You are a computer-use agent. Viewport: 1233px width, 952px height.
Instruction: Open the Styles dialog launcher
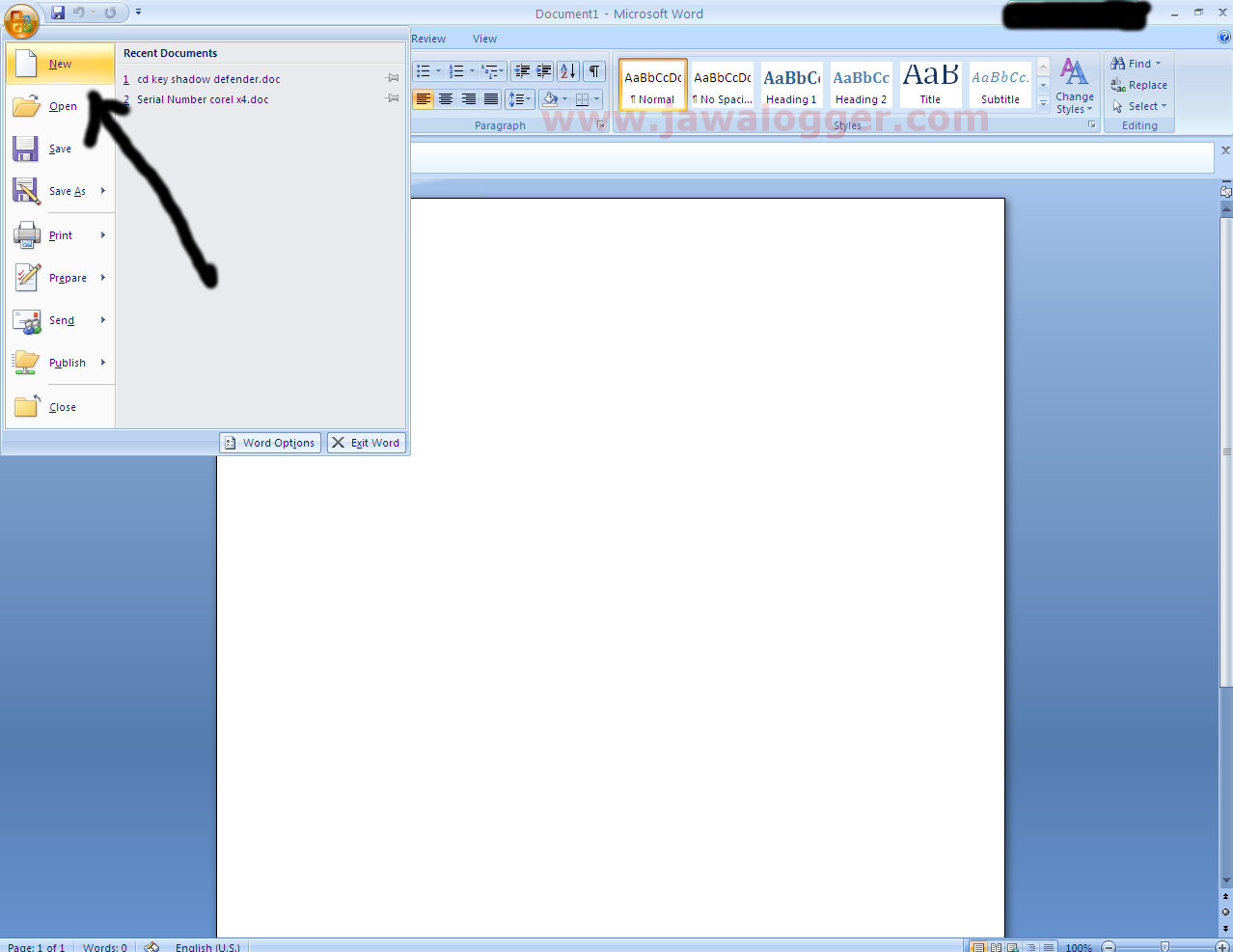tap(1092, 125)
